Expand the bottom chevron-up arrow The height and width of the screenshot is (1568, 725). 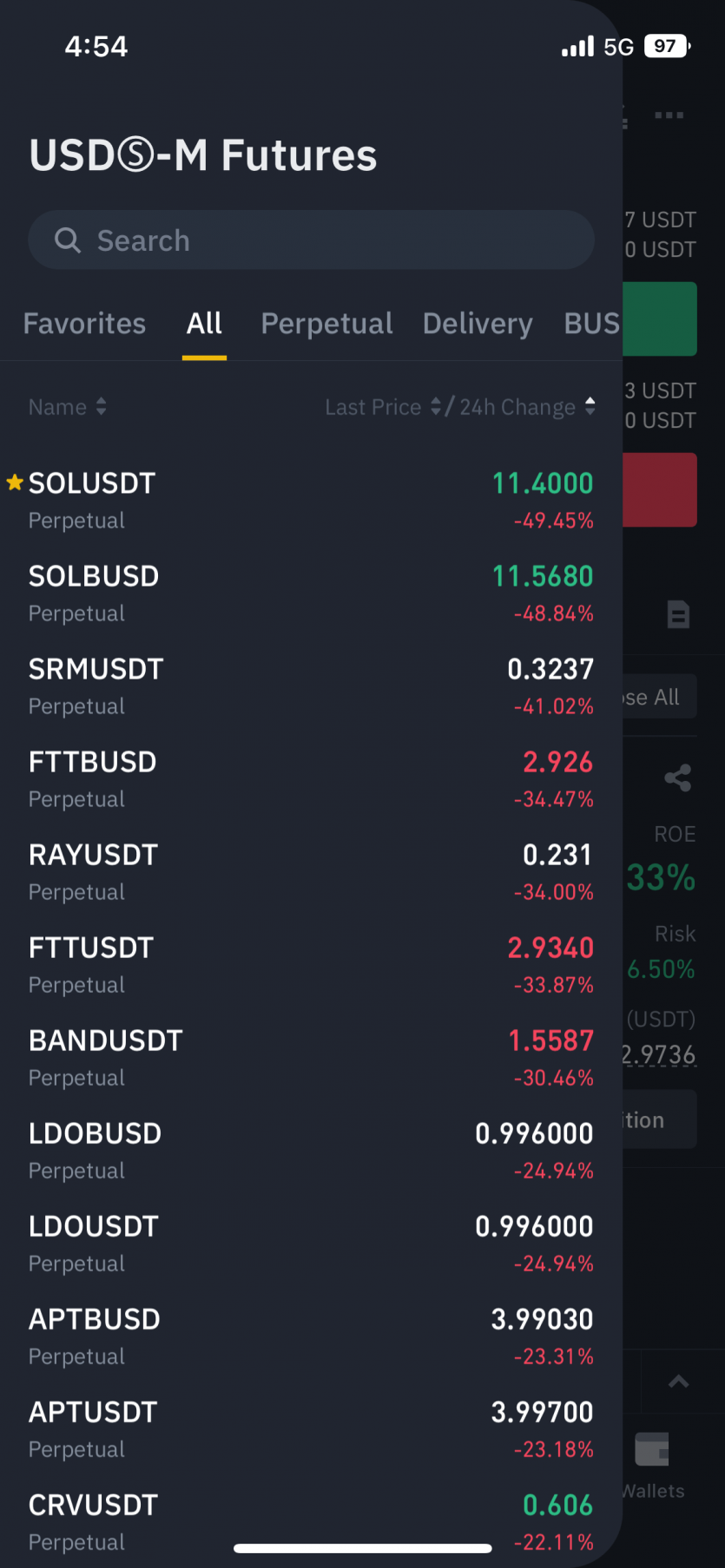tap(679, 1381)
